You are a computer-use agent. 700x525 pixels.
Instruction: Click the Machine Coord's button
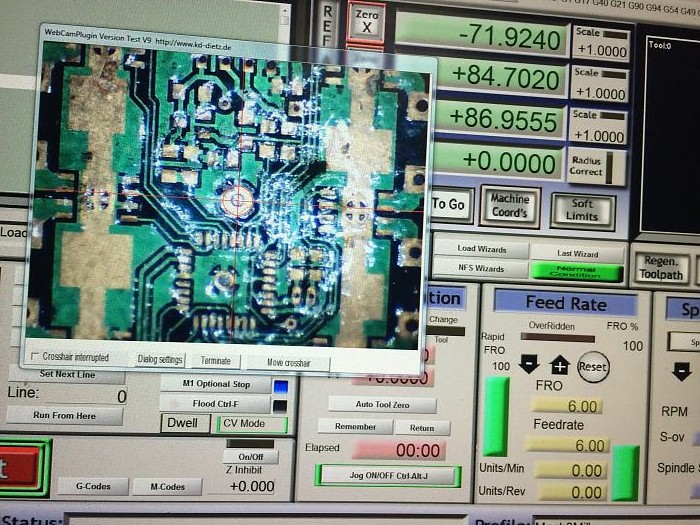[509, 205]
